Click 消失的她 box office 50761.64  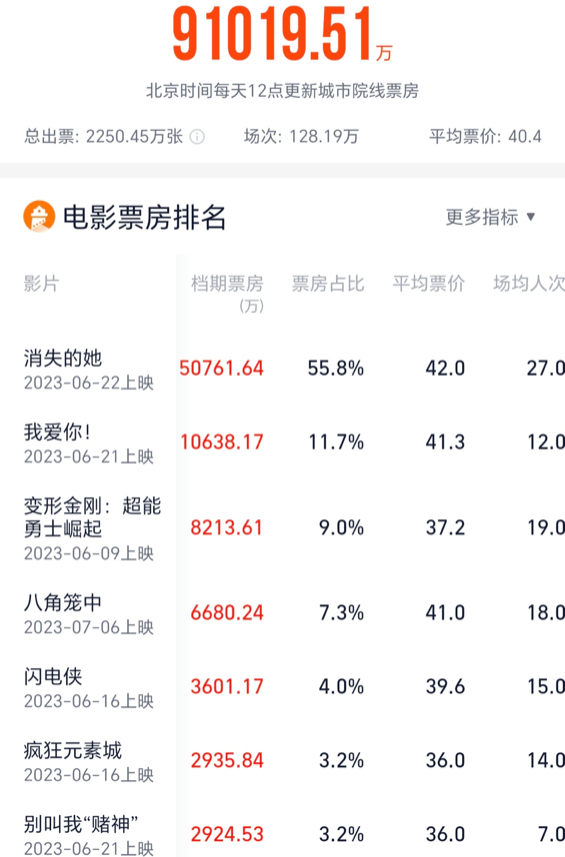(221, 368)
